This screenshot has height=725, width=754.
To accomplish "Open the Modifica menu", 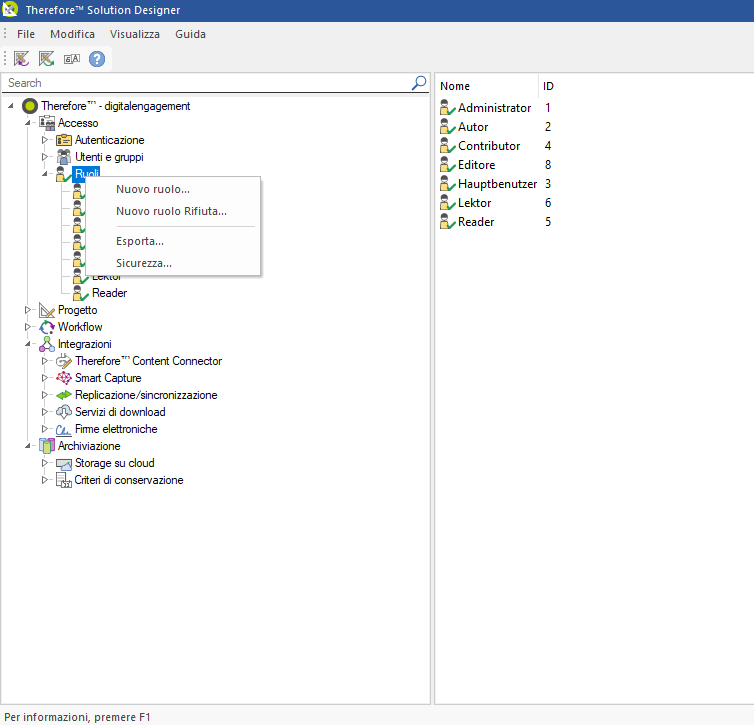I will [x=72, y=34].
